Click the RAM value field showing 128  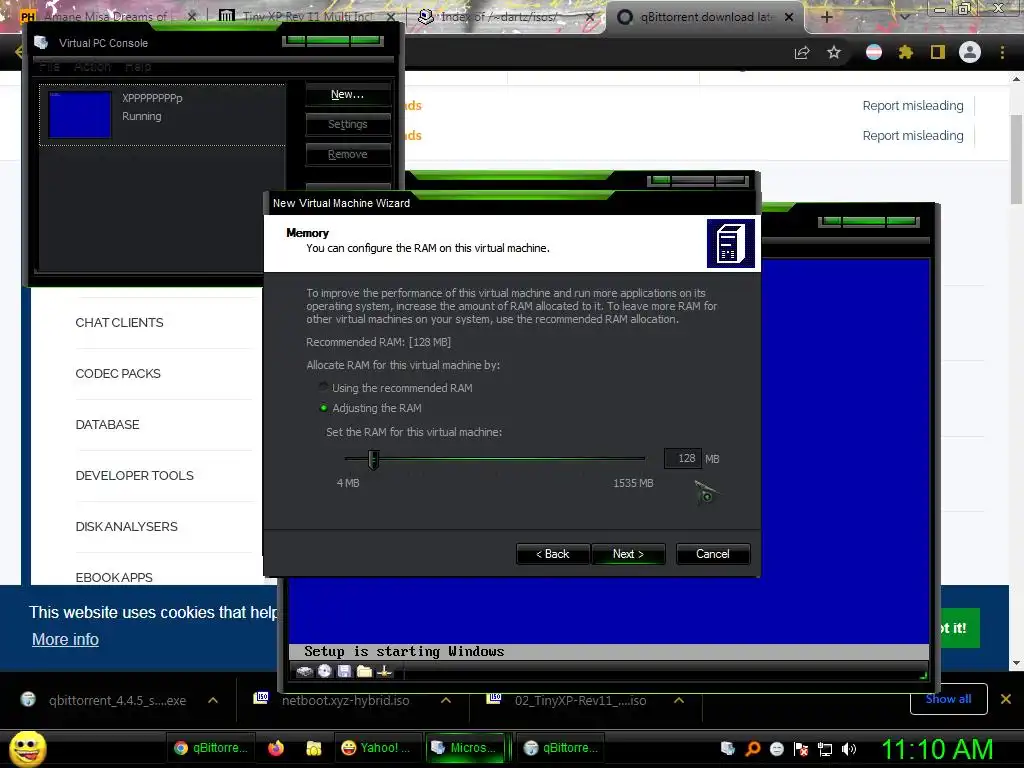[x=682, y=458]
